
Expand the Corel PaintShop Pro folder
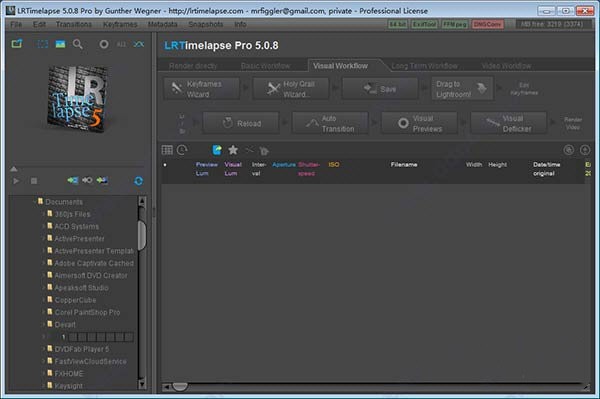point(44,312)
